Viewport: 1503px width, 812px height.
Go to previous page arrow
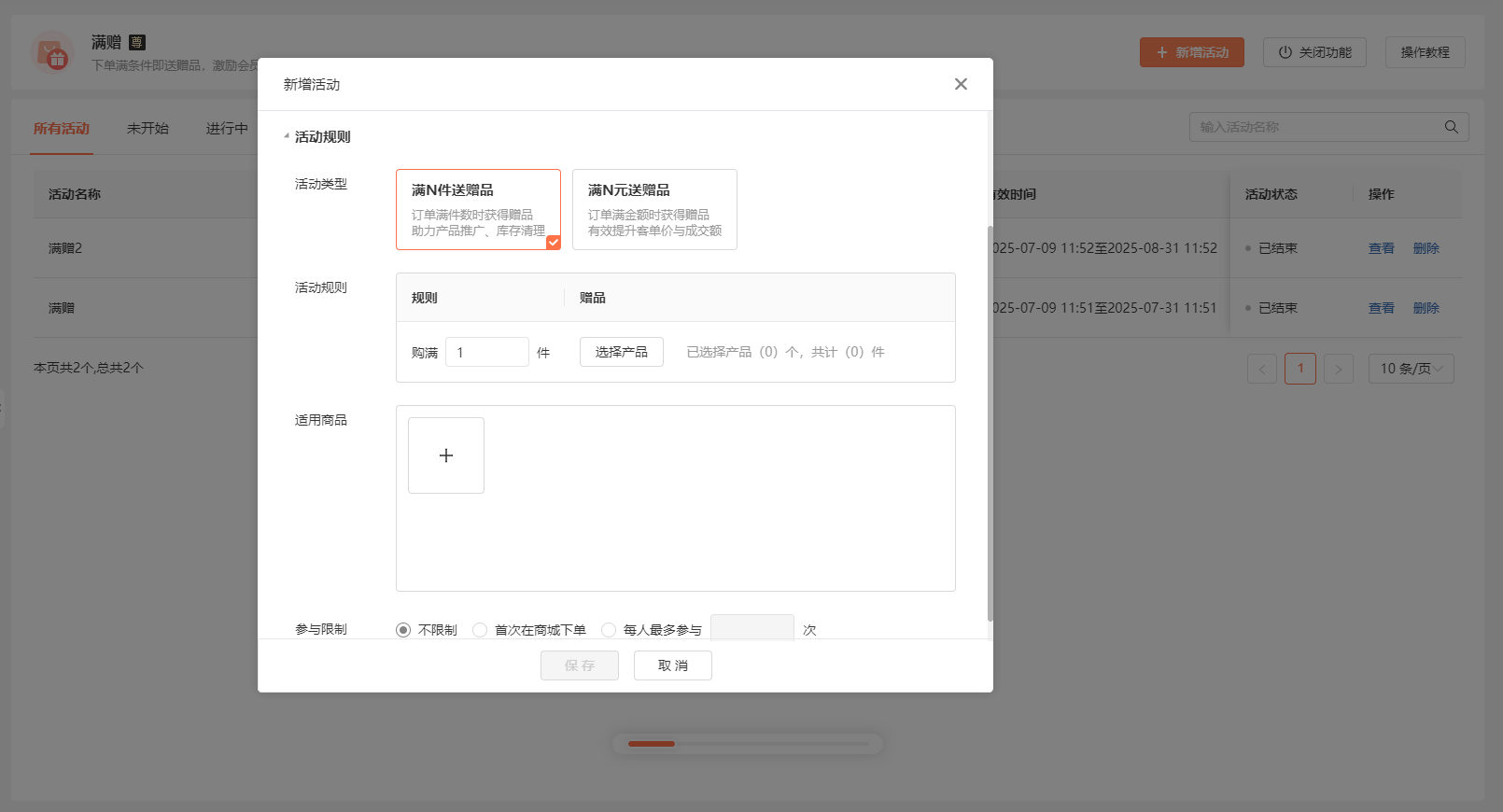point(1262,369)
